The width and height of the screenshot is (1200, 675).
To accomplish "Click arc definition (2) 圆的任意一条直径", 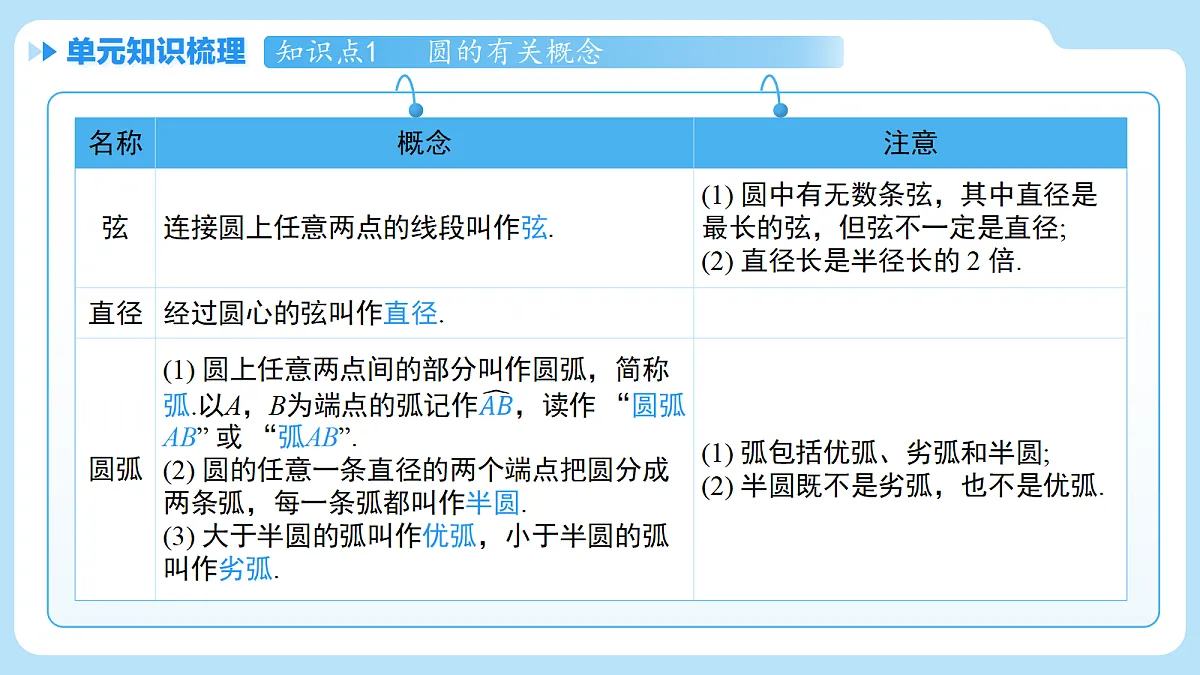I will point(416,486).
